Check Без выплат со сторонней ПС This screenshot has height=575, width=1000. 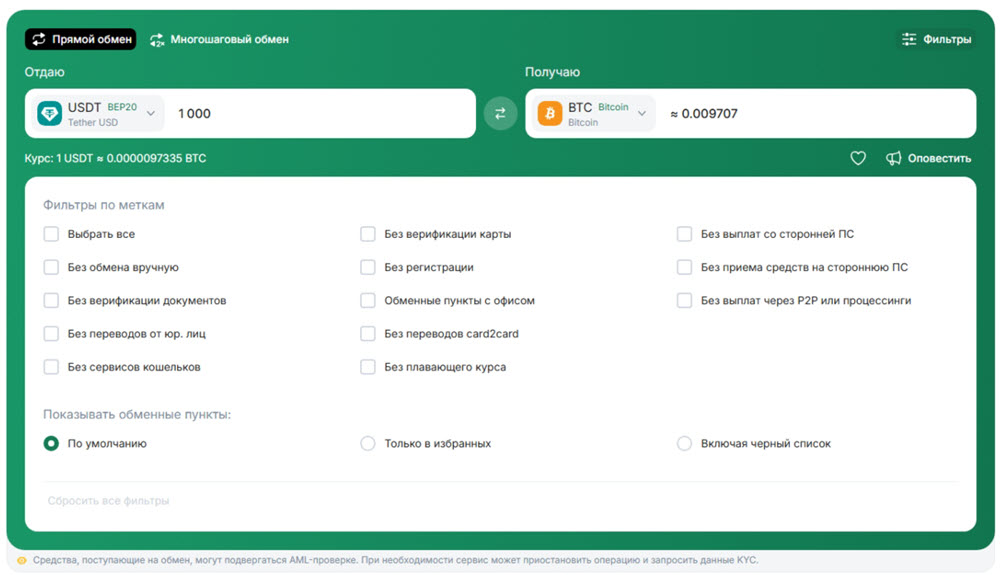pos(684,234)
